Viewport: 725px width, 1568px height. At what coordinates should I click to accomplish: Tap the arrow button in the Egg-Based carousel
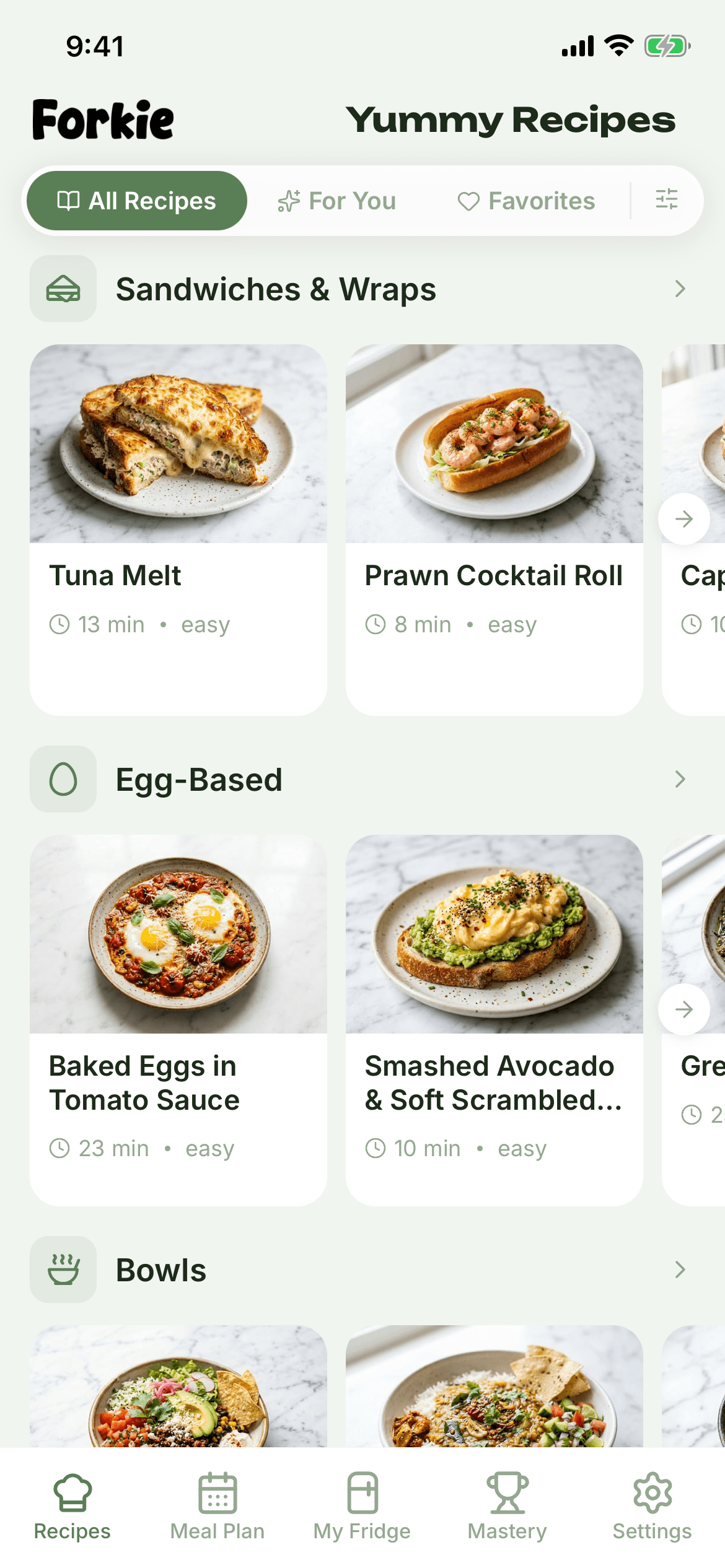(683, 1009)
